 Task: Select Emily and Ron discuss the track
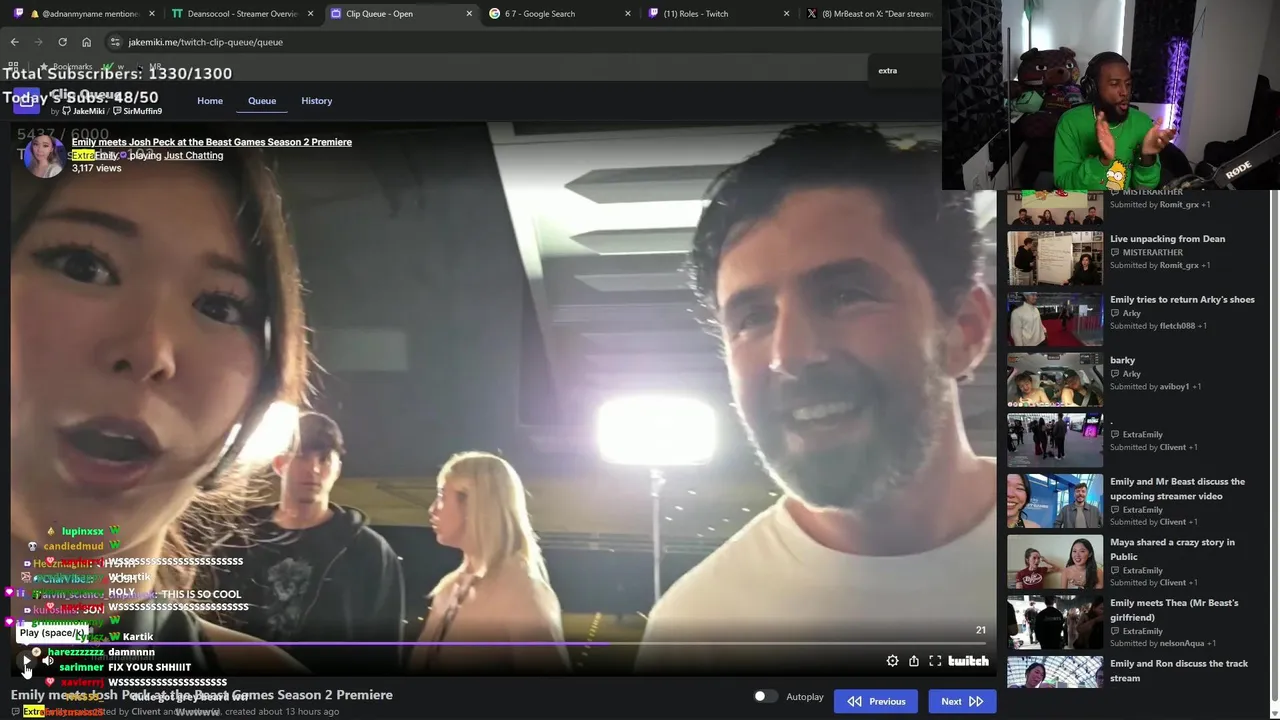click(1179, 670)
